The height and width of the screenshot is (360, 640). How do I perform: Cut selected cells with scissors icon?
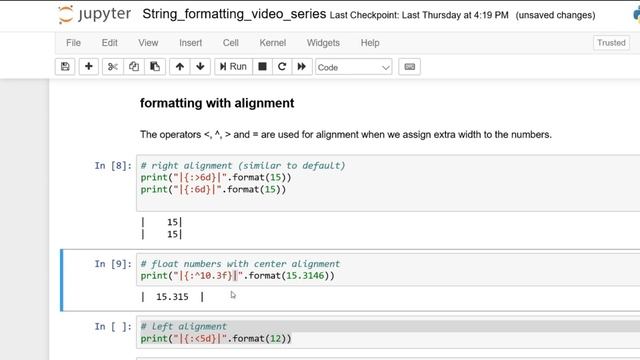113,67
